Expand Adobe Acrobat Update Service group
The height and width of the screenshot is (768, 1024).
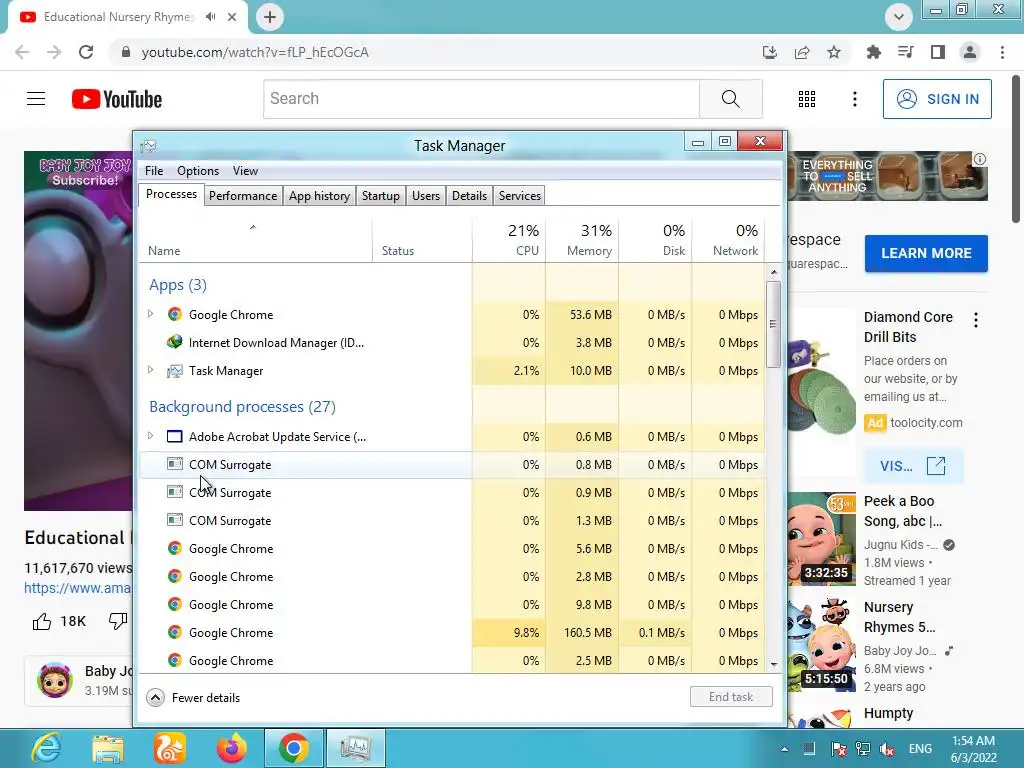tap(151, 436)
